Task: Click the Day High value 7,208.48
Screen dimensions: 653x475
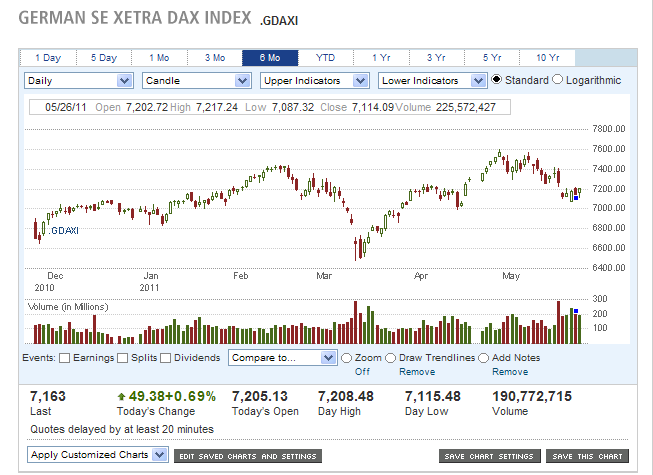Action: (x=346, y=396)
